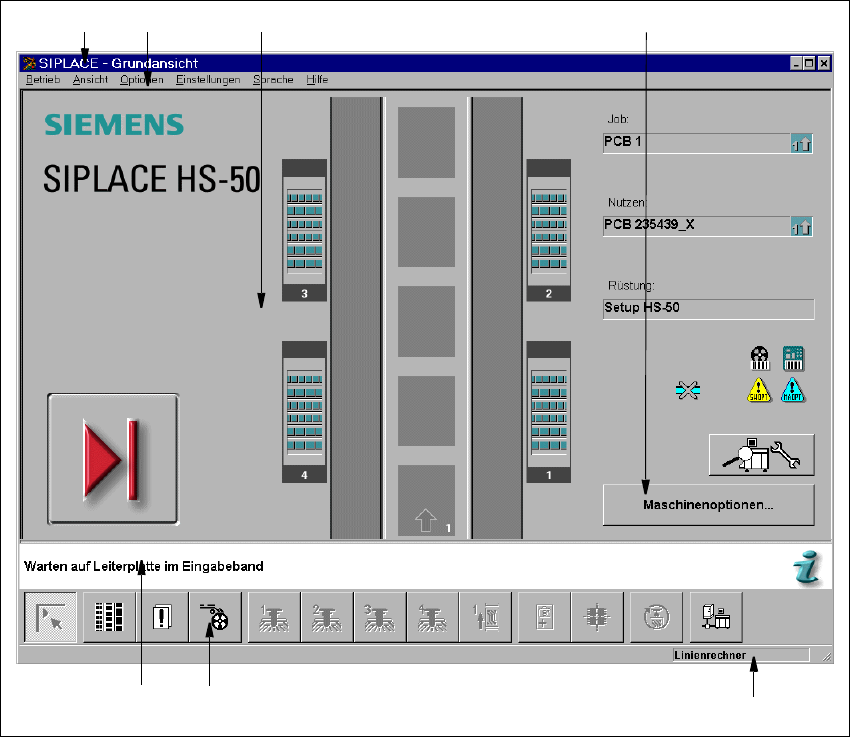Click the yellow SHOPT warning triangle
The width and height of the screenshot is (850, 737).
759,390
